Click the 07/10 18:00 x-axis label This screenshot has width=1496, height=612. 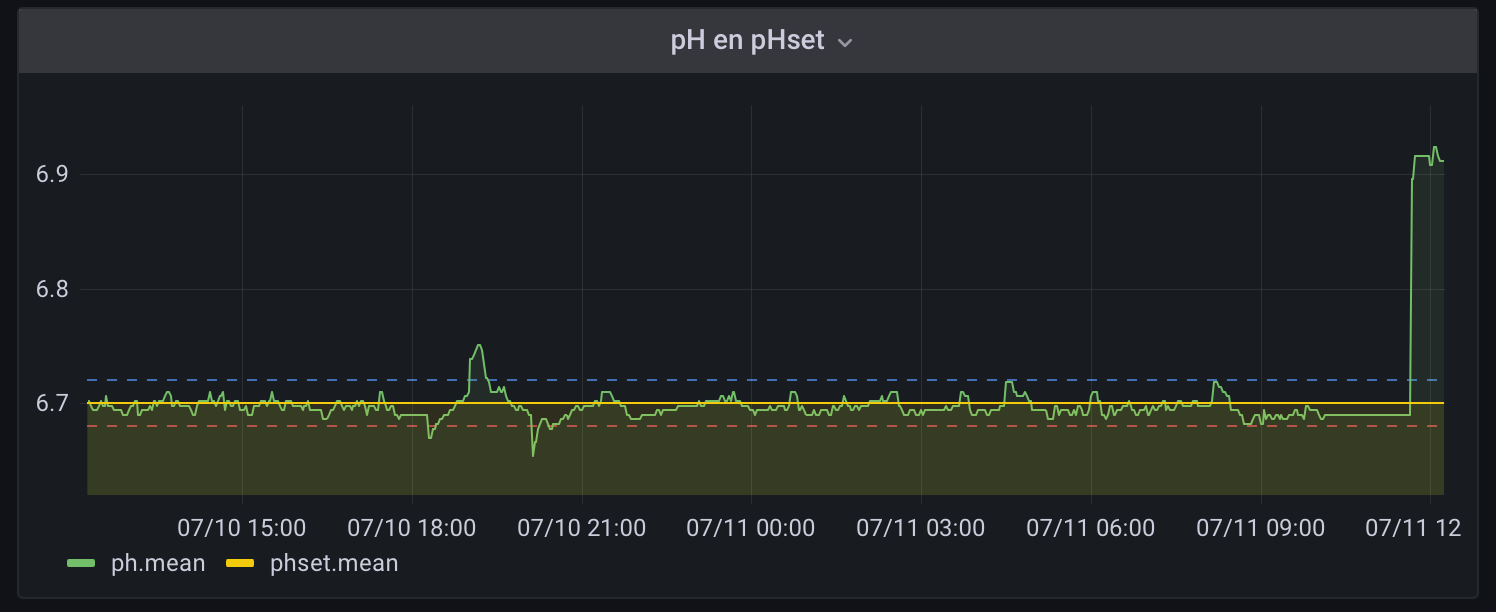[412, 527]
